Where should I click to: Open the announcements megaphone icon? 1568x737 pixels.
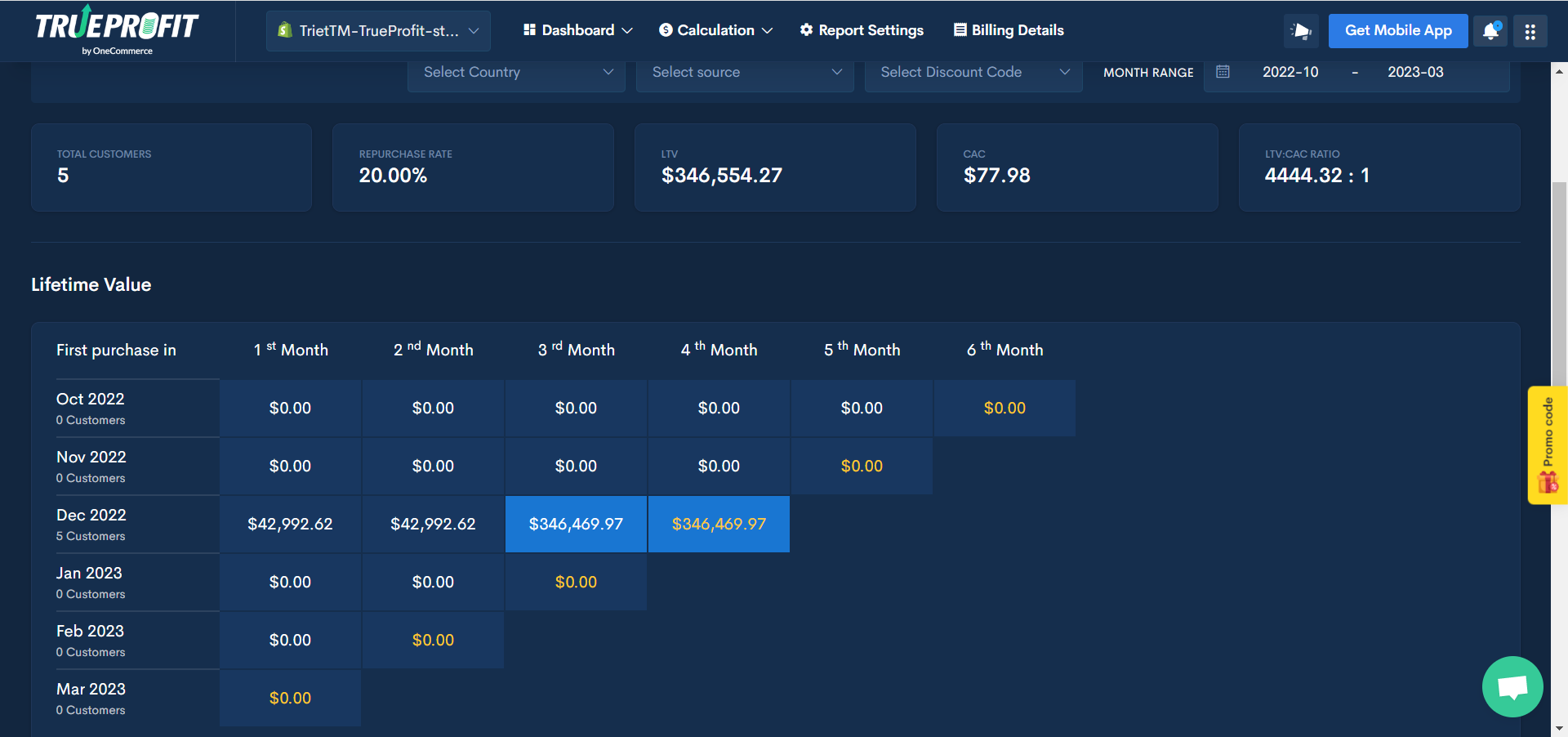tap(1300, 30)
